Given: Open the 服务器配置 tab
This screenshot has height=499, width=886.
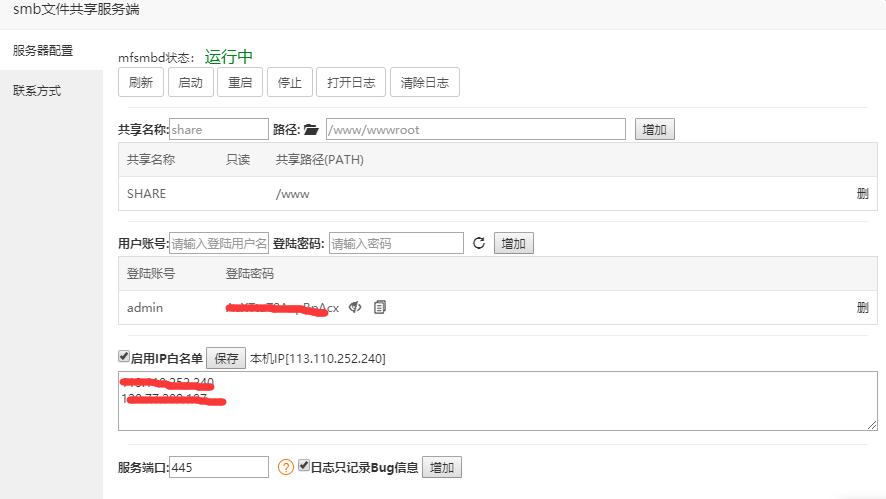Looking at the screenshot, I should click(x=43, y=50).
